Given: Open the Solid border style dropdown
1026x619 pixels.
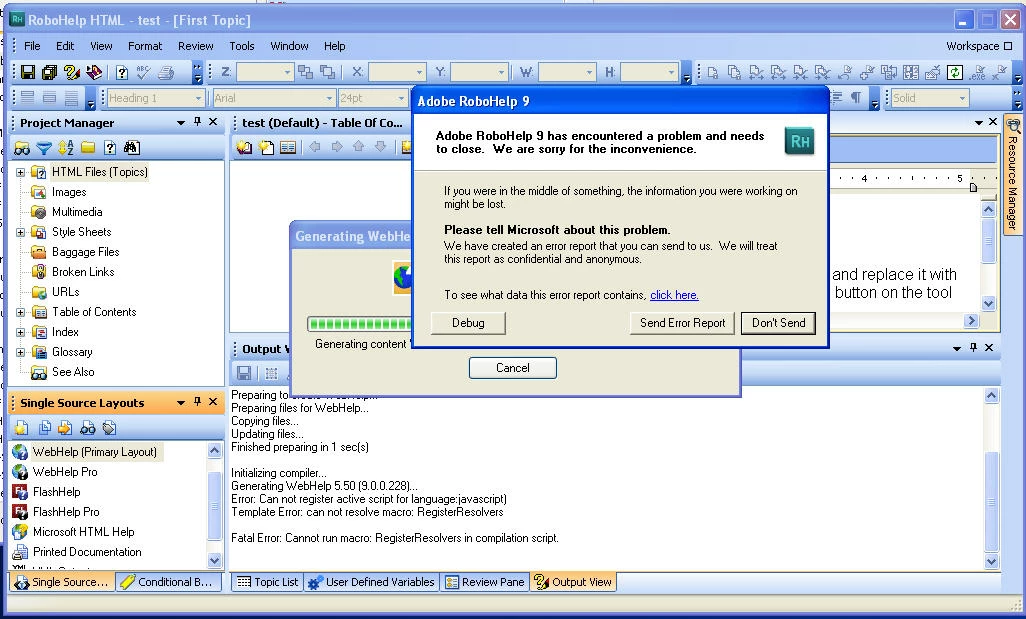Looking at the screenshot, I should coord(962,98).
